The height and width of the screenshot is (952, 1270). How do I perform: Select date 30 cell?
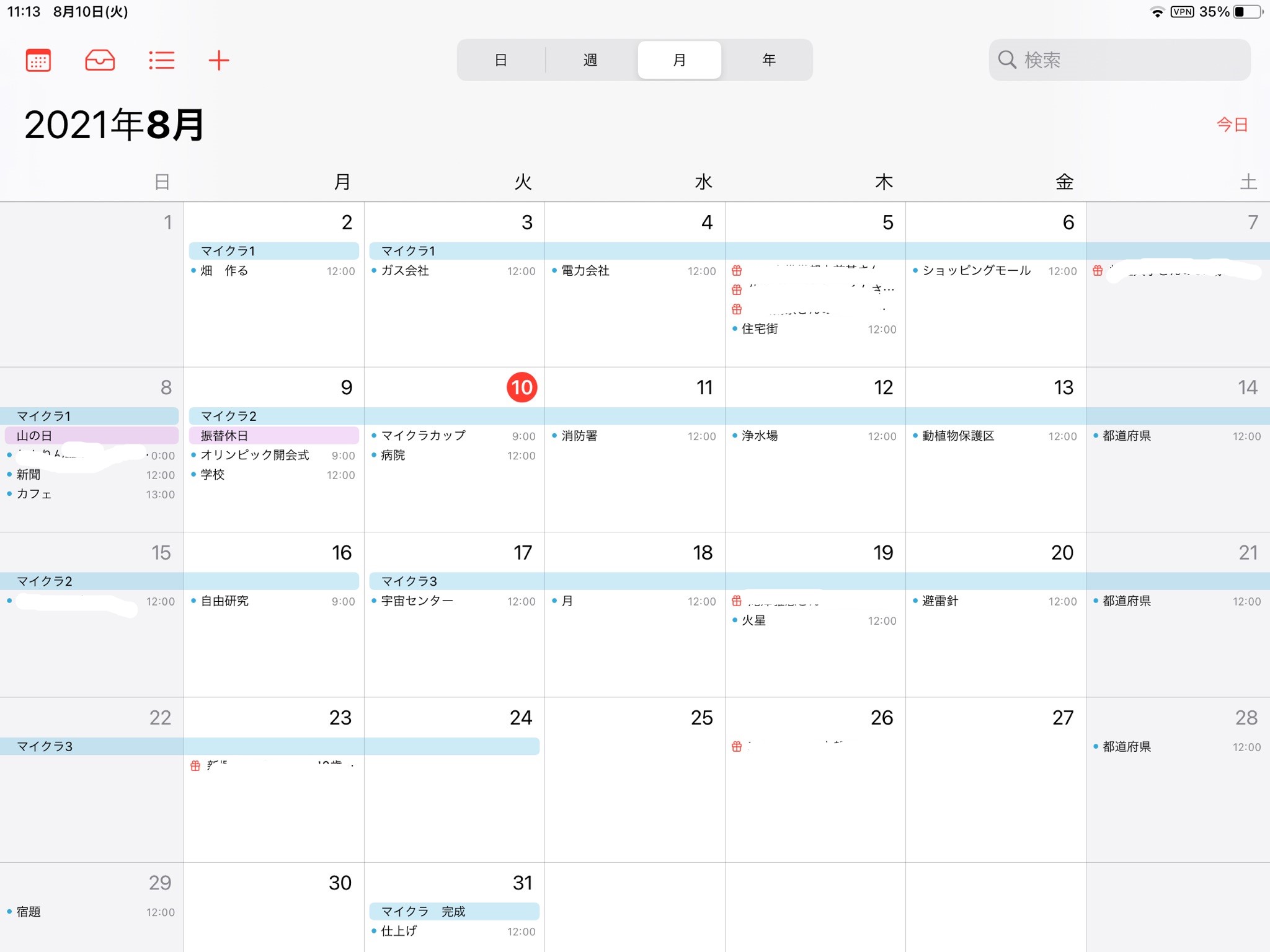click(273, 907)
